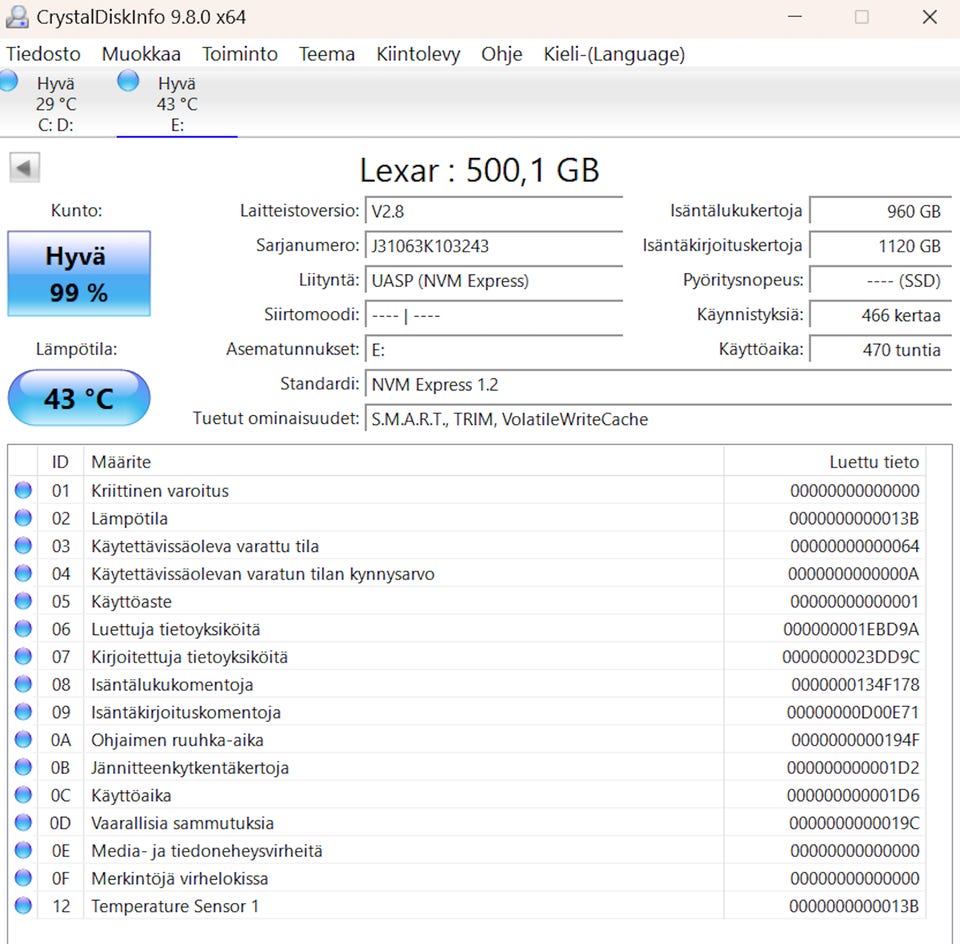Click status icon for Käytettävissäoleva varattu tila

[x=23, y=545]
